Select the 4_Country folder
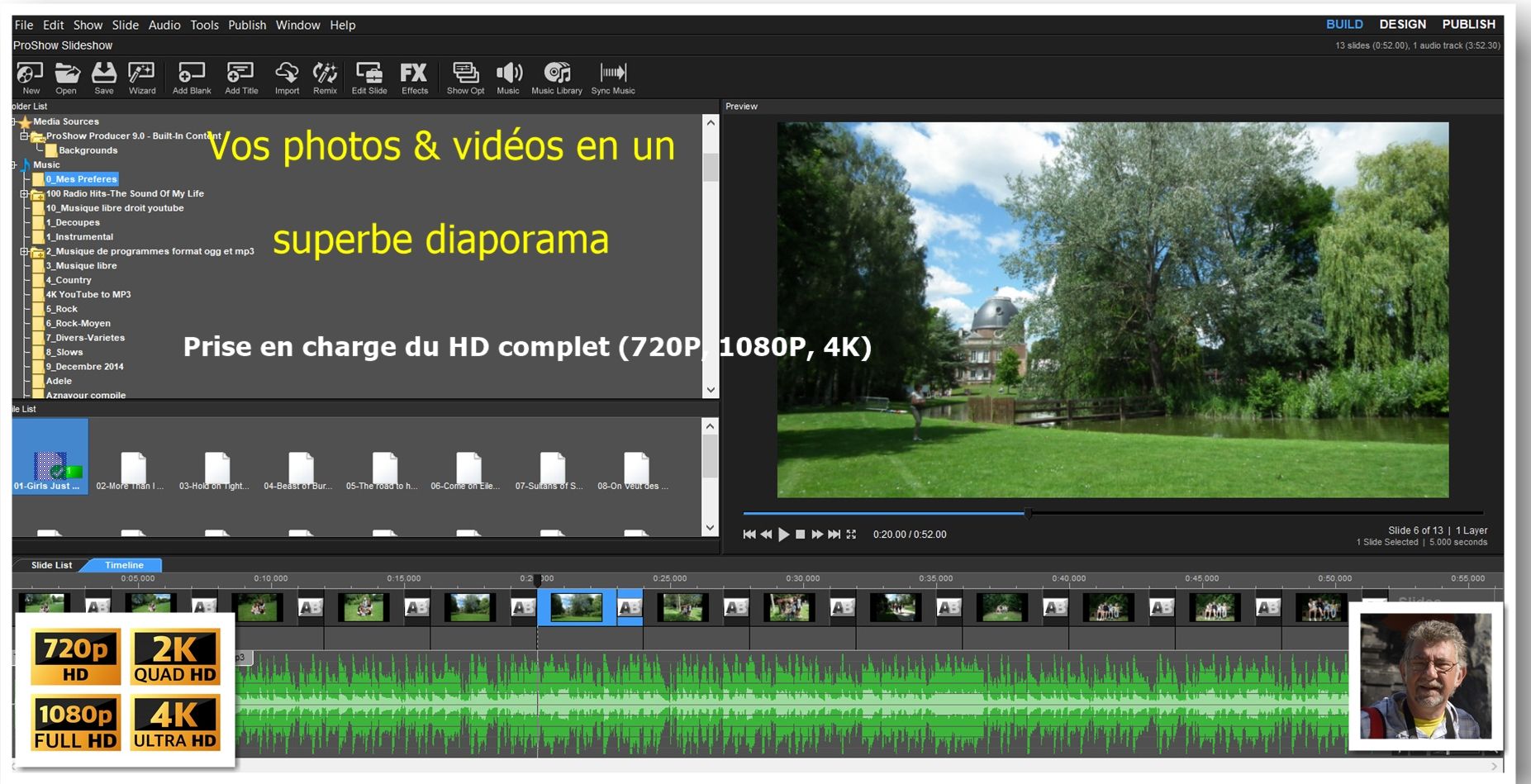The height and width of the screenshot is (784, 1531). point(69,280)
